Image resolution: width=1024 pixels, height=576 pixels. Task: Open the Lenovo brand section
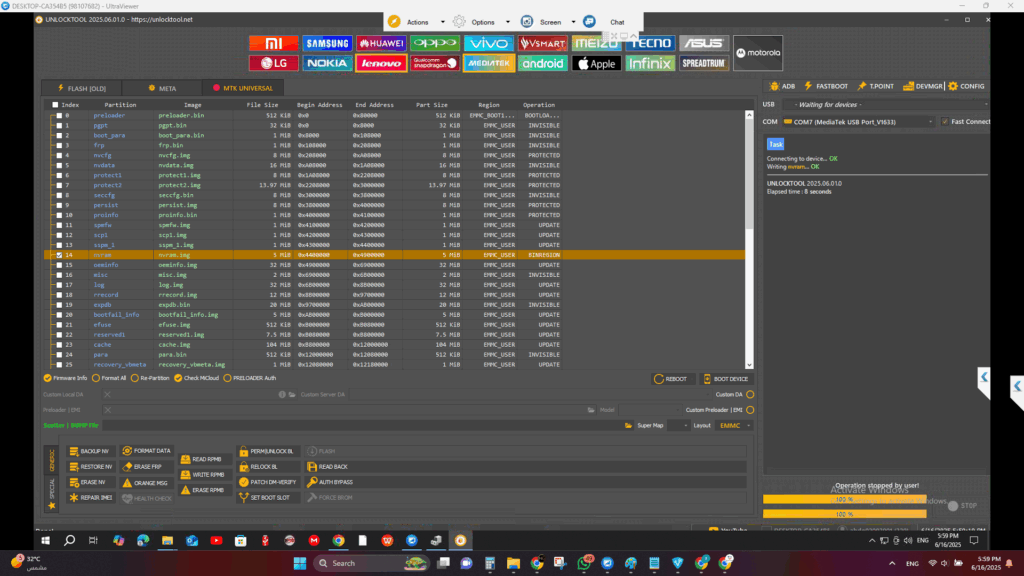point(381,63)
